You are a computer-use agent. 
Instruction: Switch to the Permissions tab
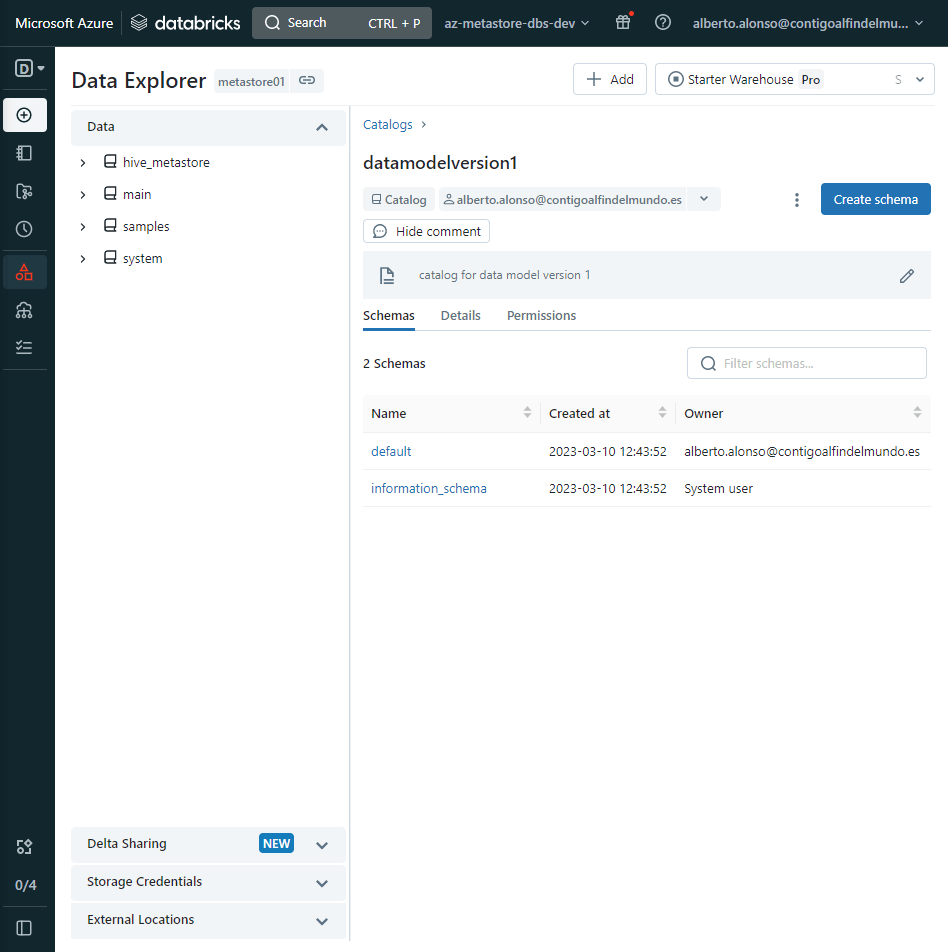point(541,315)
